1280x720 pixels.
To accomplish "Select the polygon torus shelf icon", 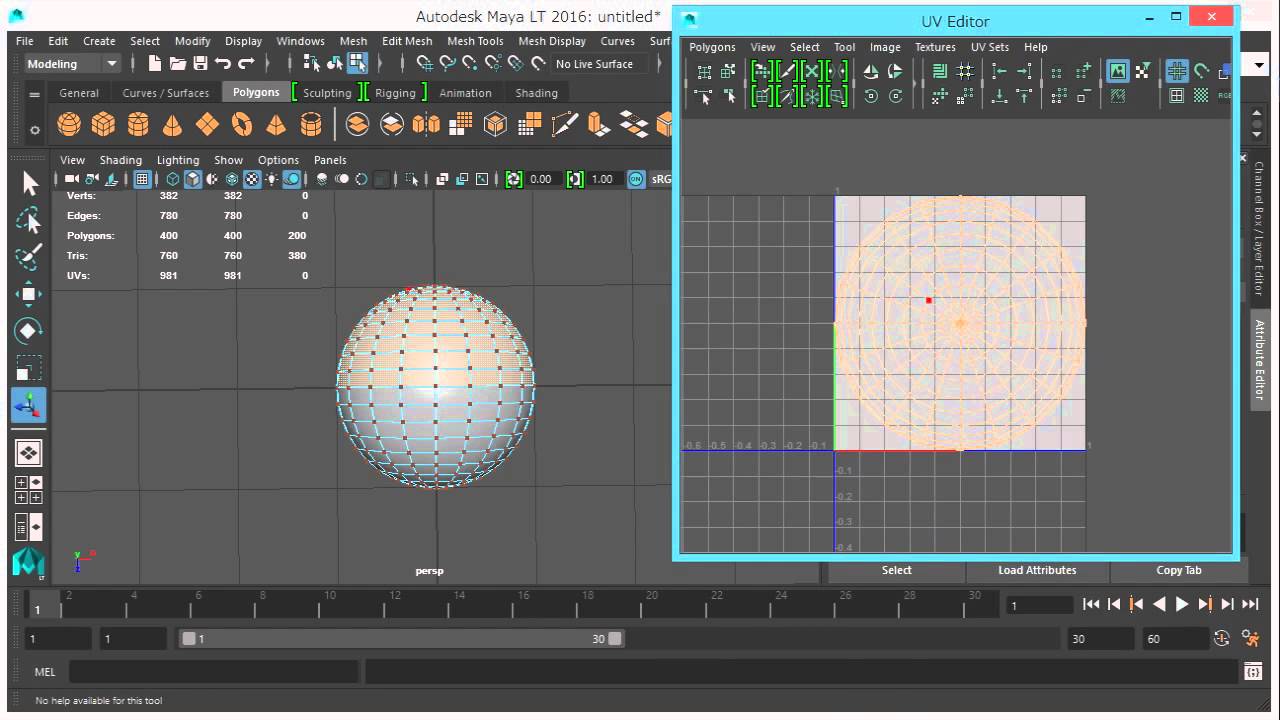I will pos(242,124).
